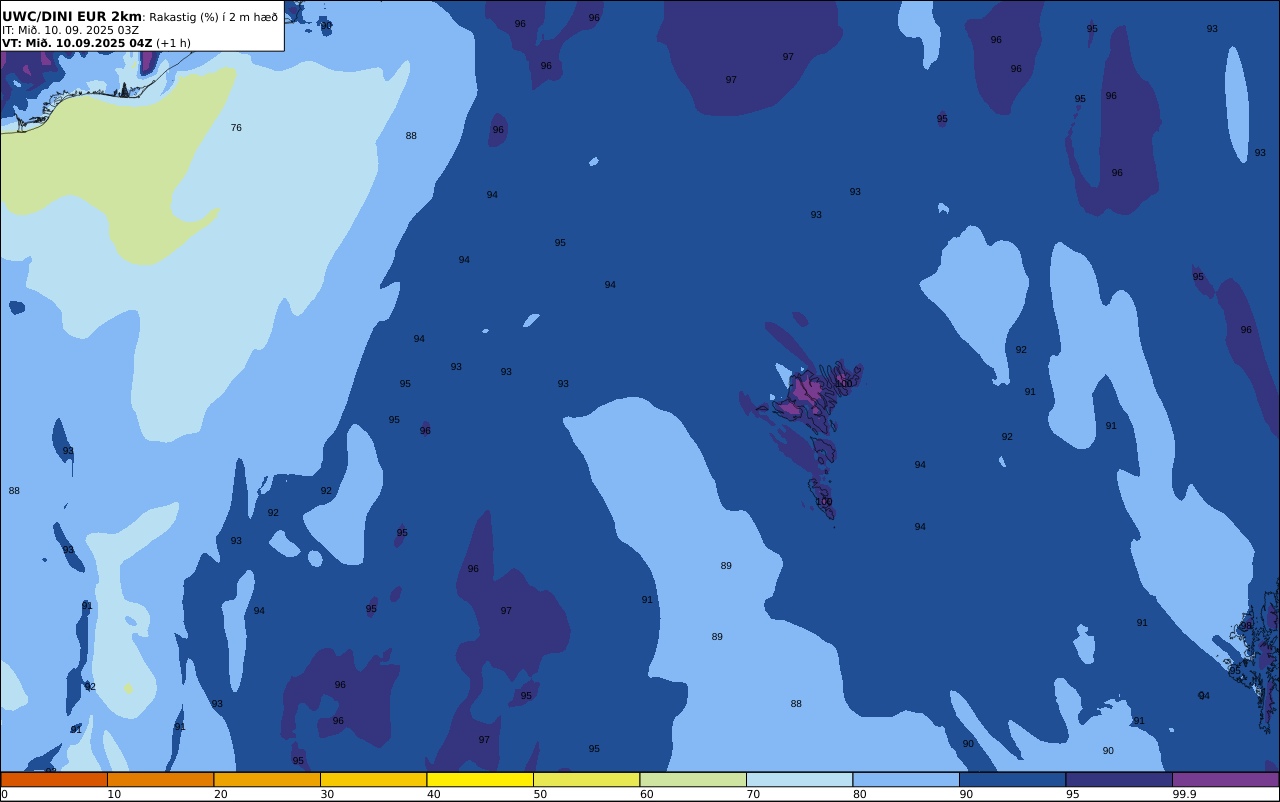
Task: Click the 60–70 pale green legend swatch
Action: coord(693,779)
